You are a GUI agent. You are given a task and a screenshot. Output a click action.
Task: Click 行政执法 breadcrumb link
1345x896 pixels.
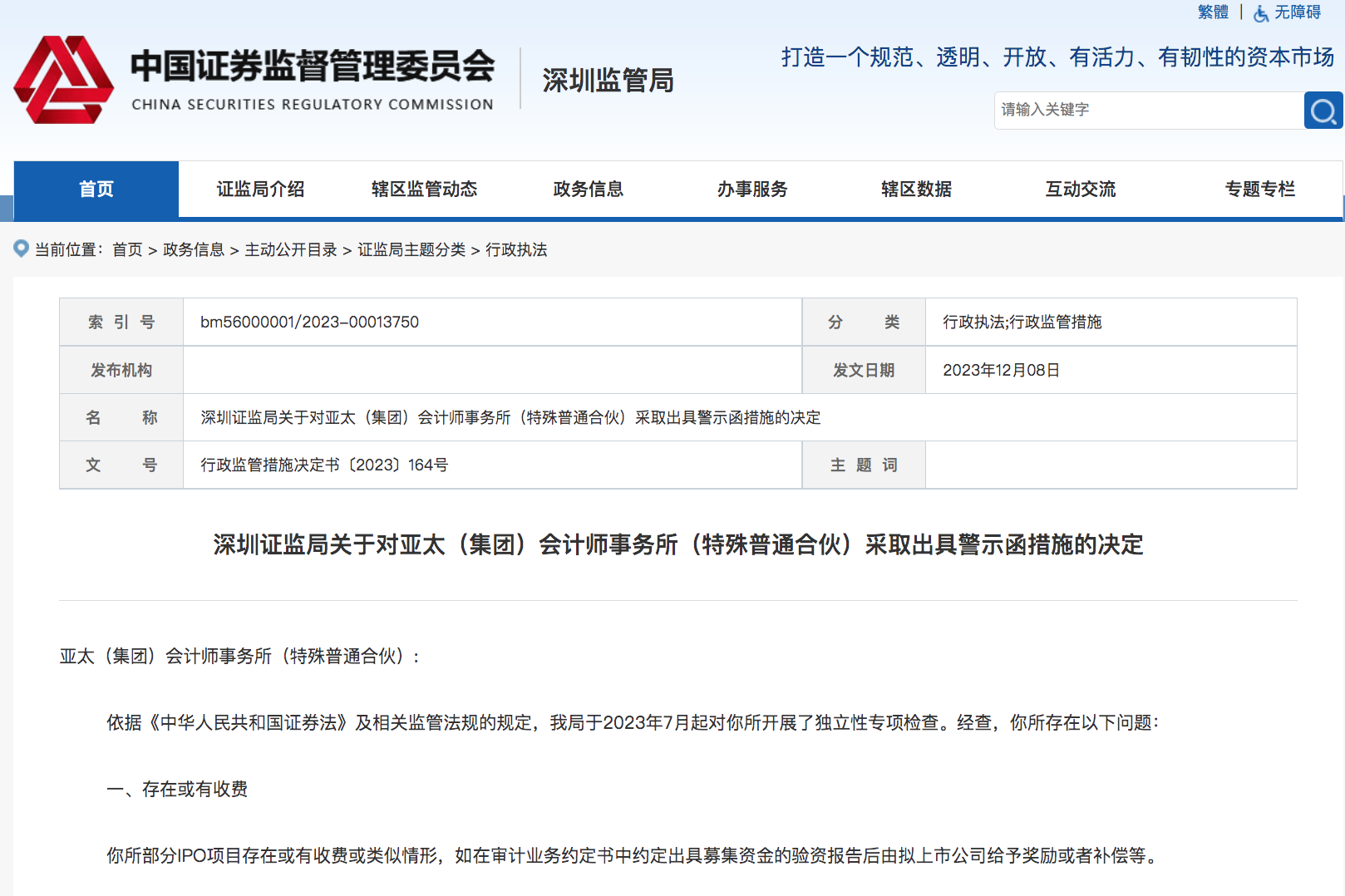point(516,249)
